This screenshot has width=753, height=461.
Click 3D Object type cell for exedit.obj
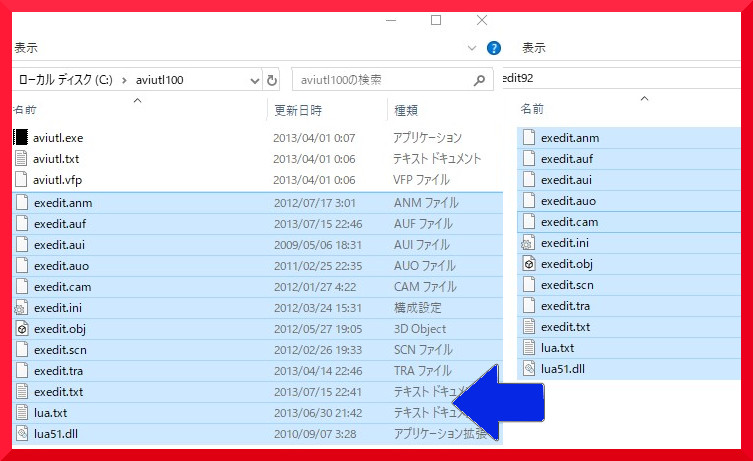coord(420,329)
